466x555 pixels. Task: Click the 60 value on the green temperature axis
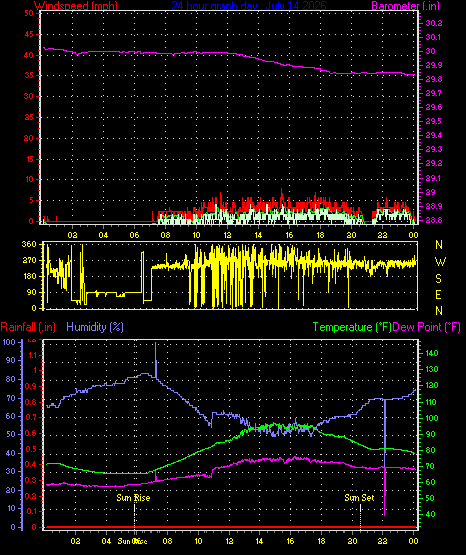[x=430, y=482]
